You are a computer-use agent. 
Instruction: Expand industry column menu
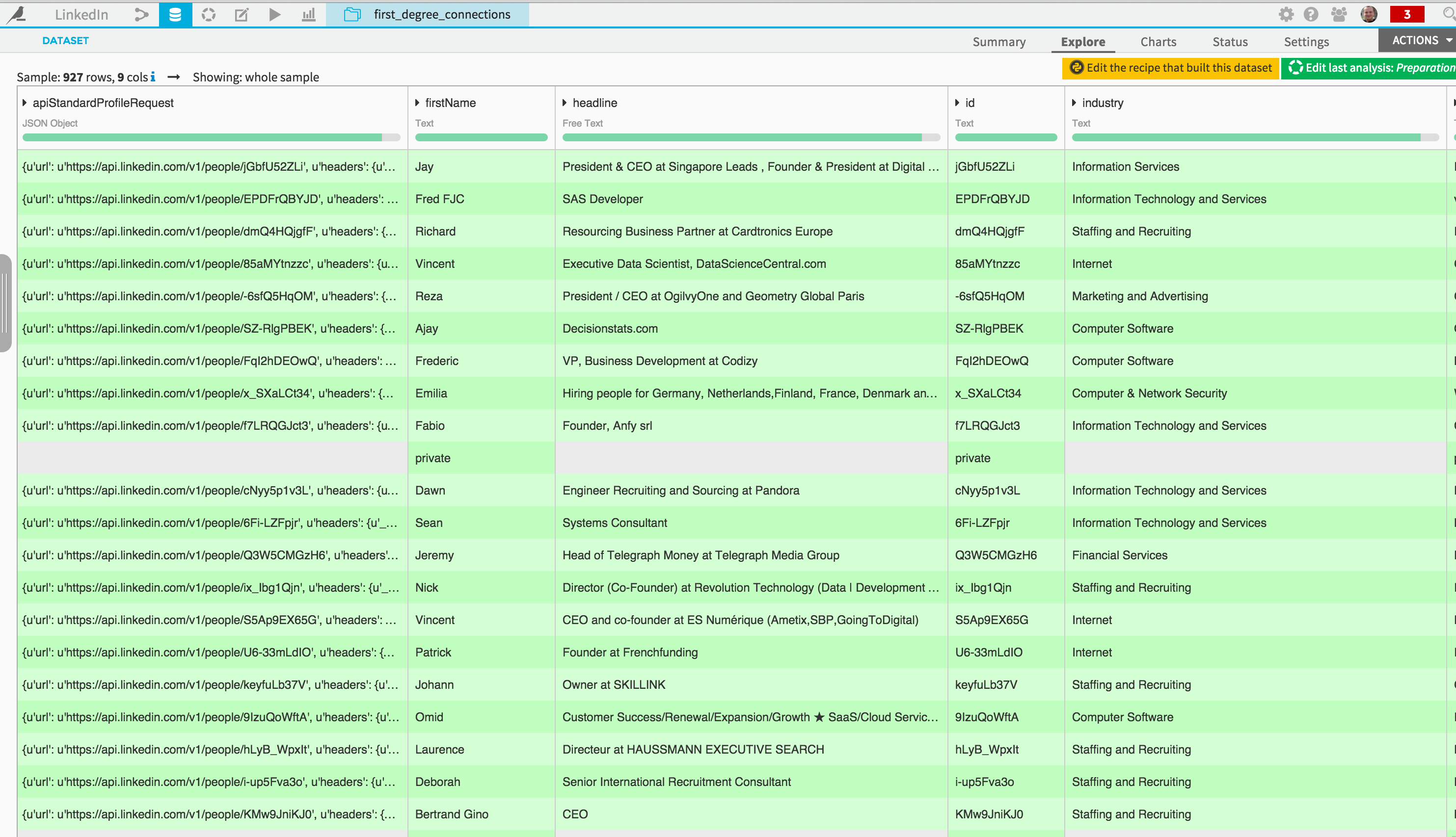[1074, 103]
